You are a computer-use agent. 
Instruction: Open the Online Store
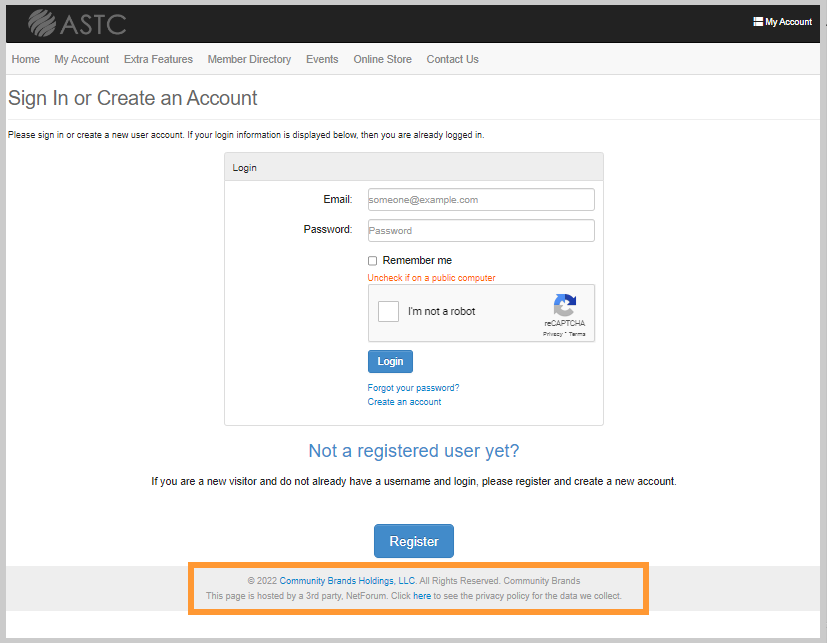coord(382,59)
